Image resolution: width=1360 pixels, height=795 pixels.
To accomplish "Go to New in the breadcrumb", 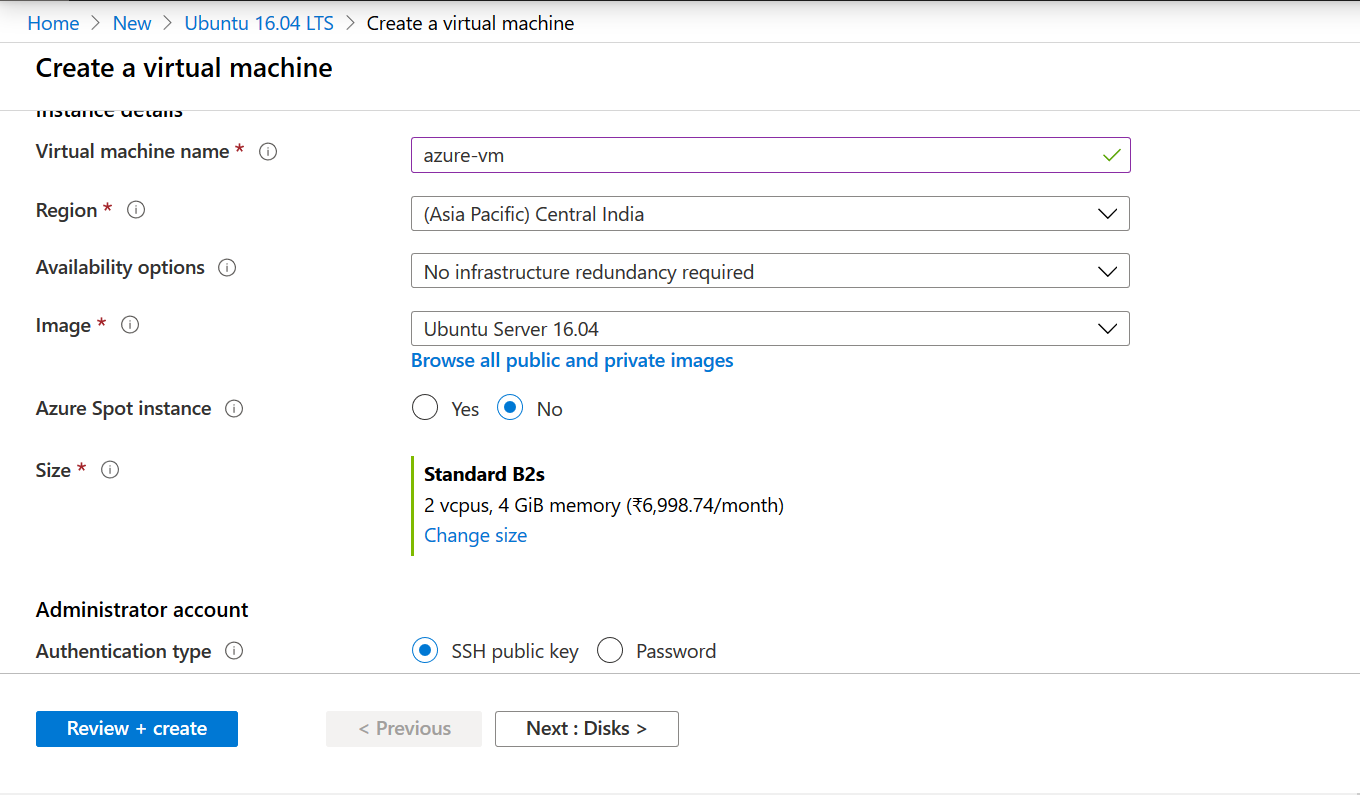I will tap(132, 23).
